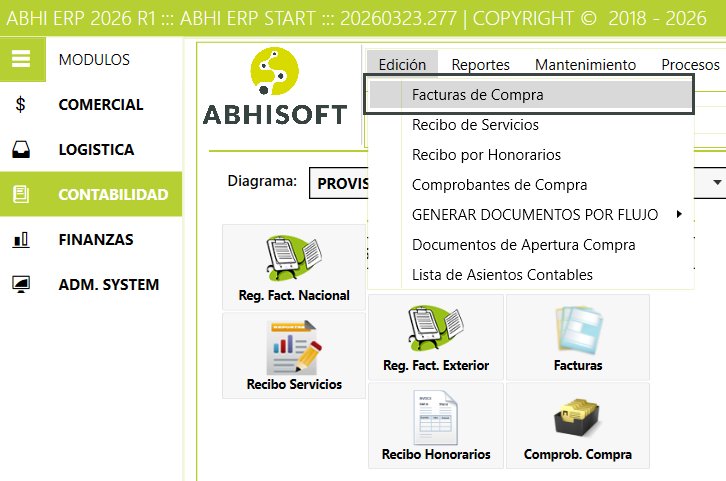Open the Procesos menu

click(x=690, y=64)
